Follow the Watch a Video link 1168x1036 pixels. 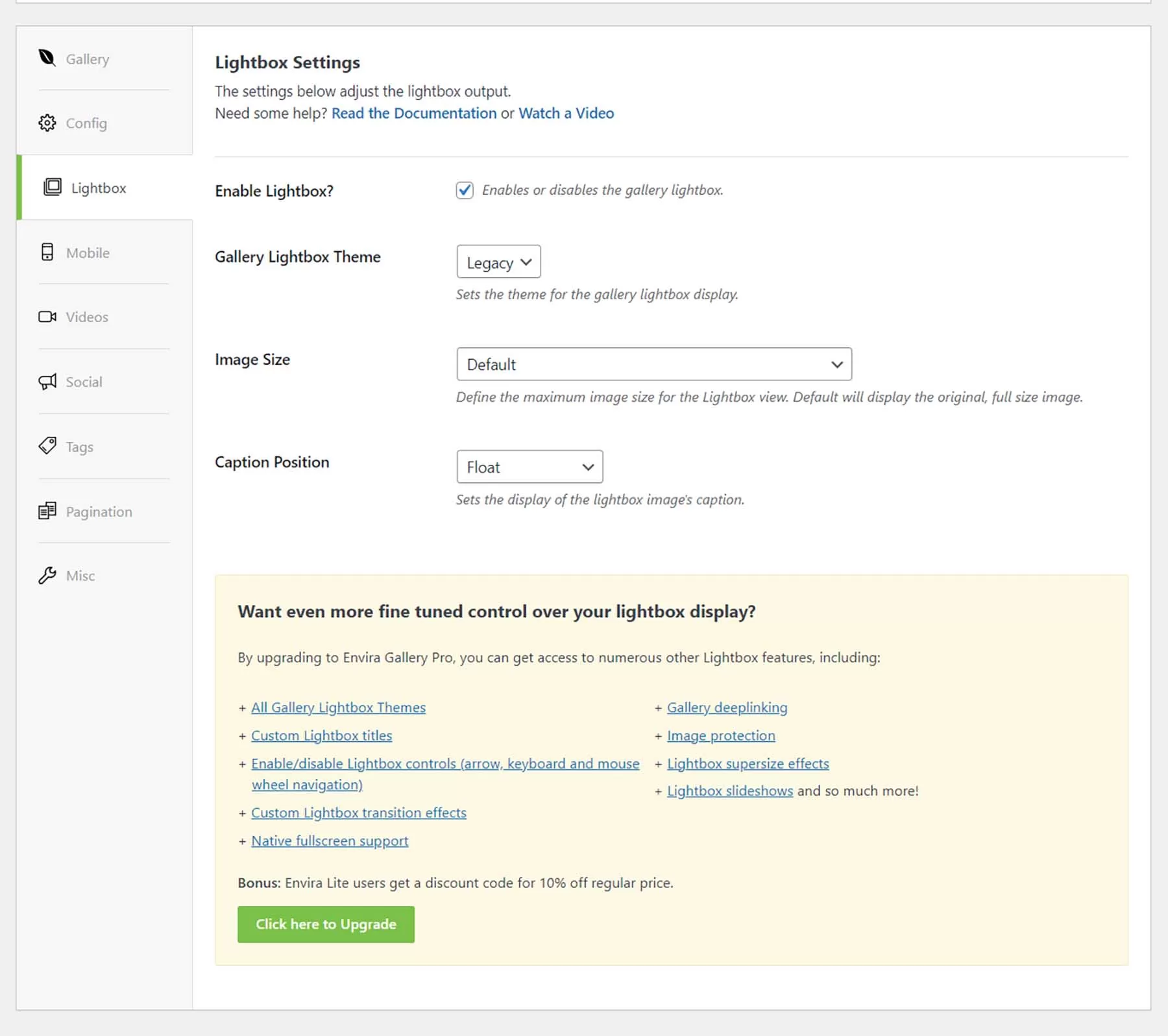tap(565, 113)
